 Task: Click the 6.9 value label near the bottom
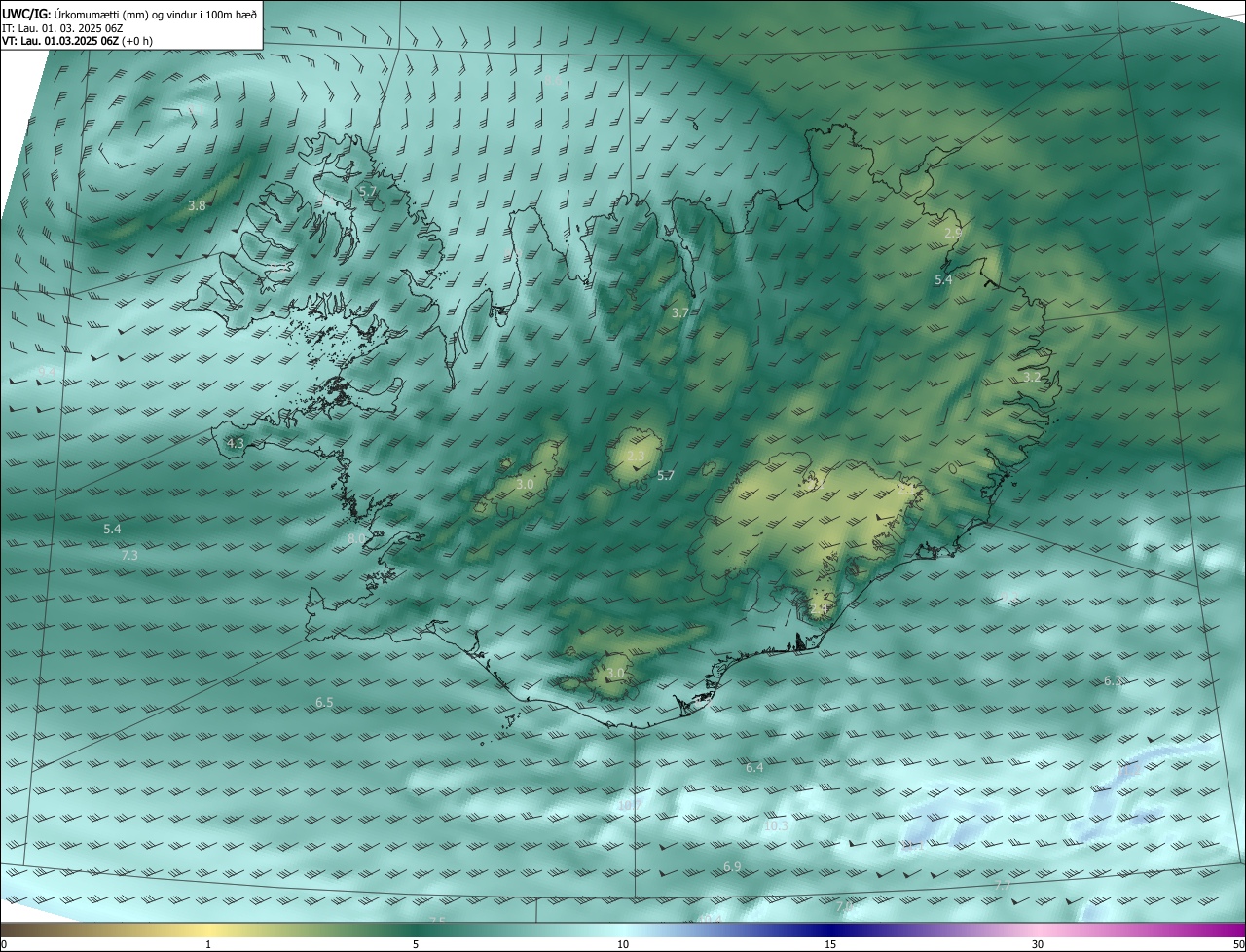[x=732, y=866]
